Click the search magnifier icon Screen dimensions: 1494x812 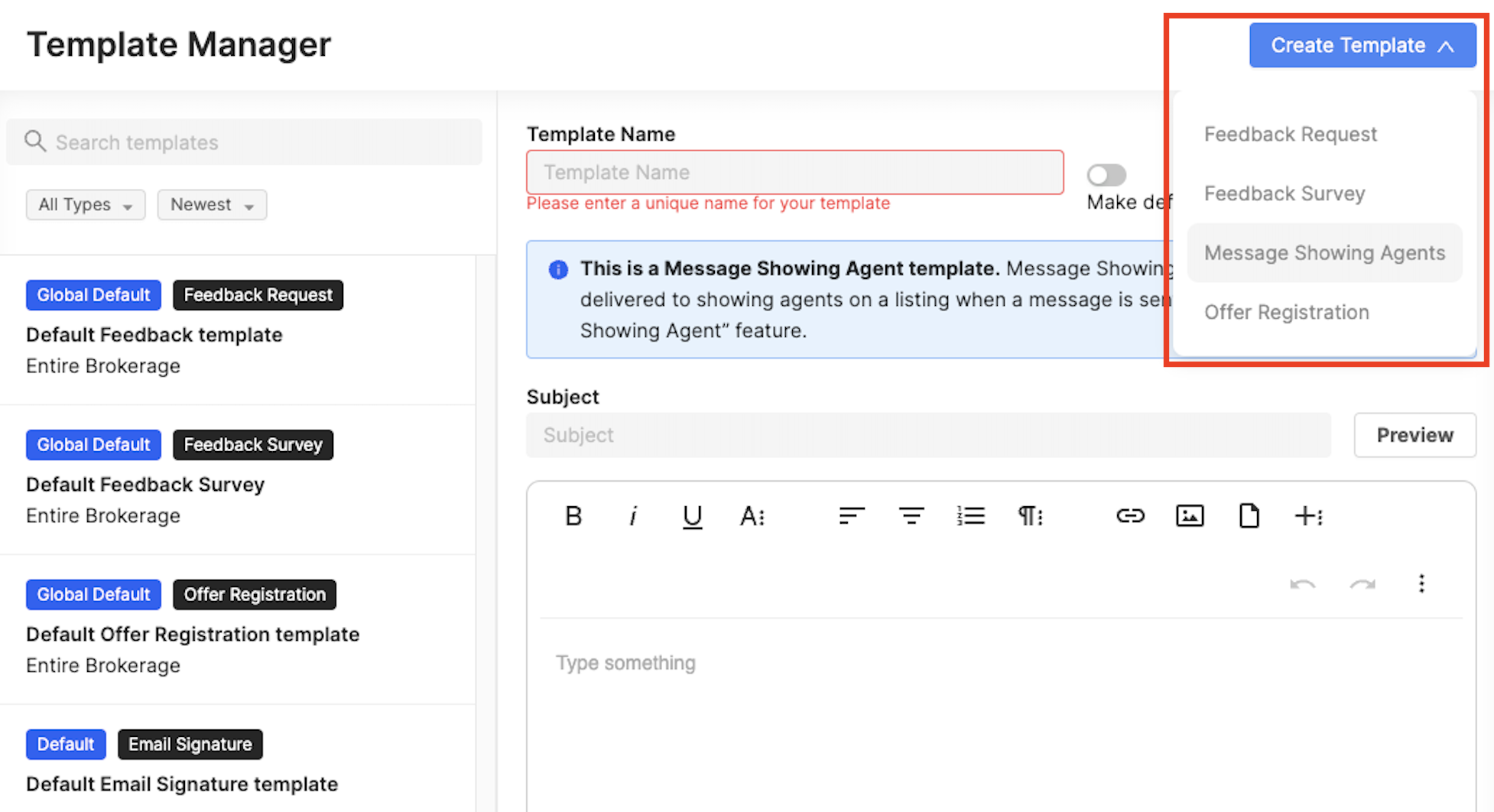pyautogui.click(x=35, y=141)
